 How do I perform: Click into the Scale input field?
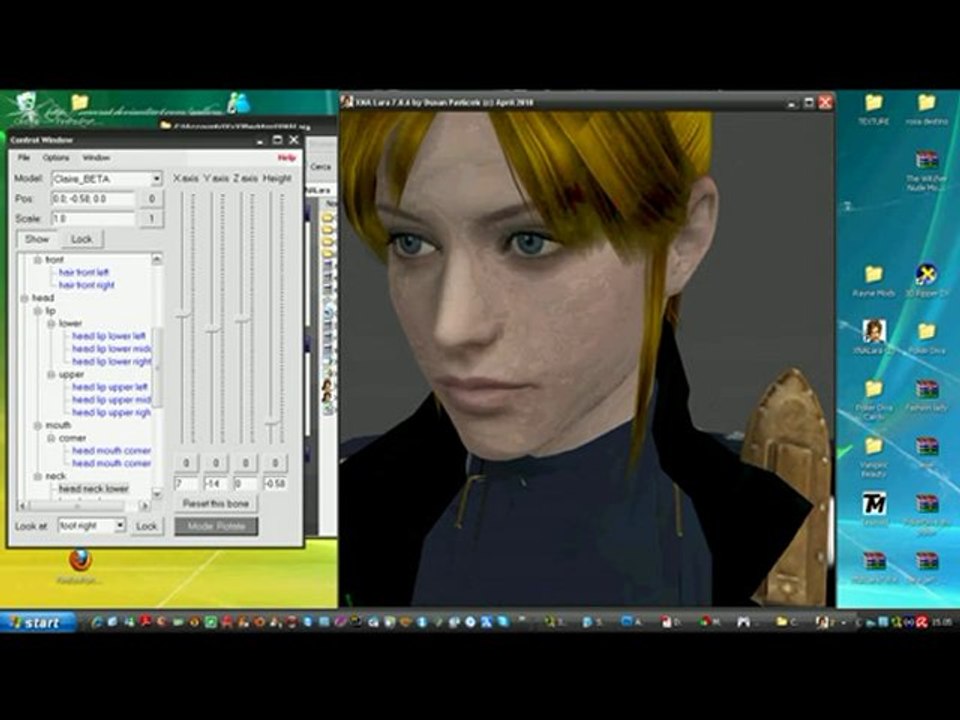[93, 219]
